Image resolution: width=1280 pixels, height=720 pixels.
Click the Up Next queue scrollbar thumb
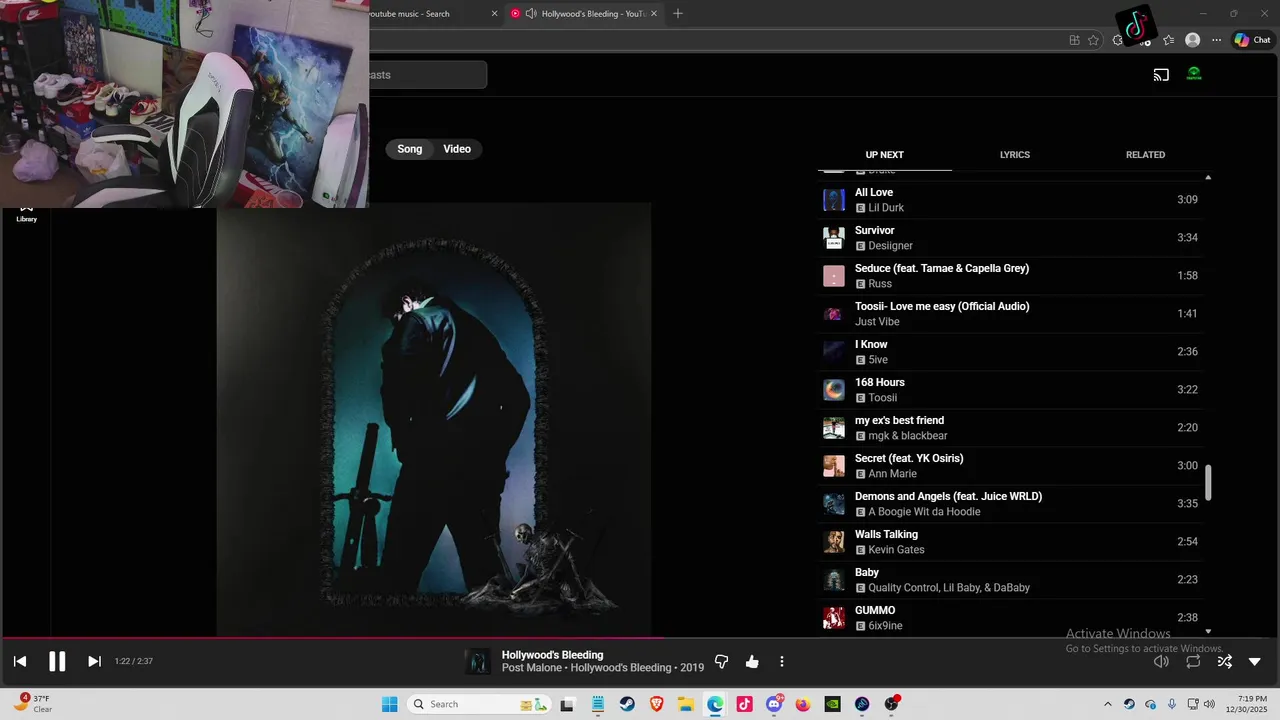(x=1208, y=482)
